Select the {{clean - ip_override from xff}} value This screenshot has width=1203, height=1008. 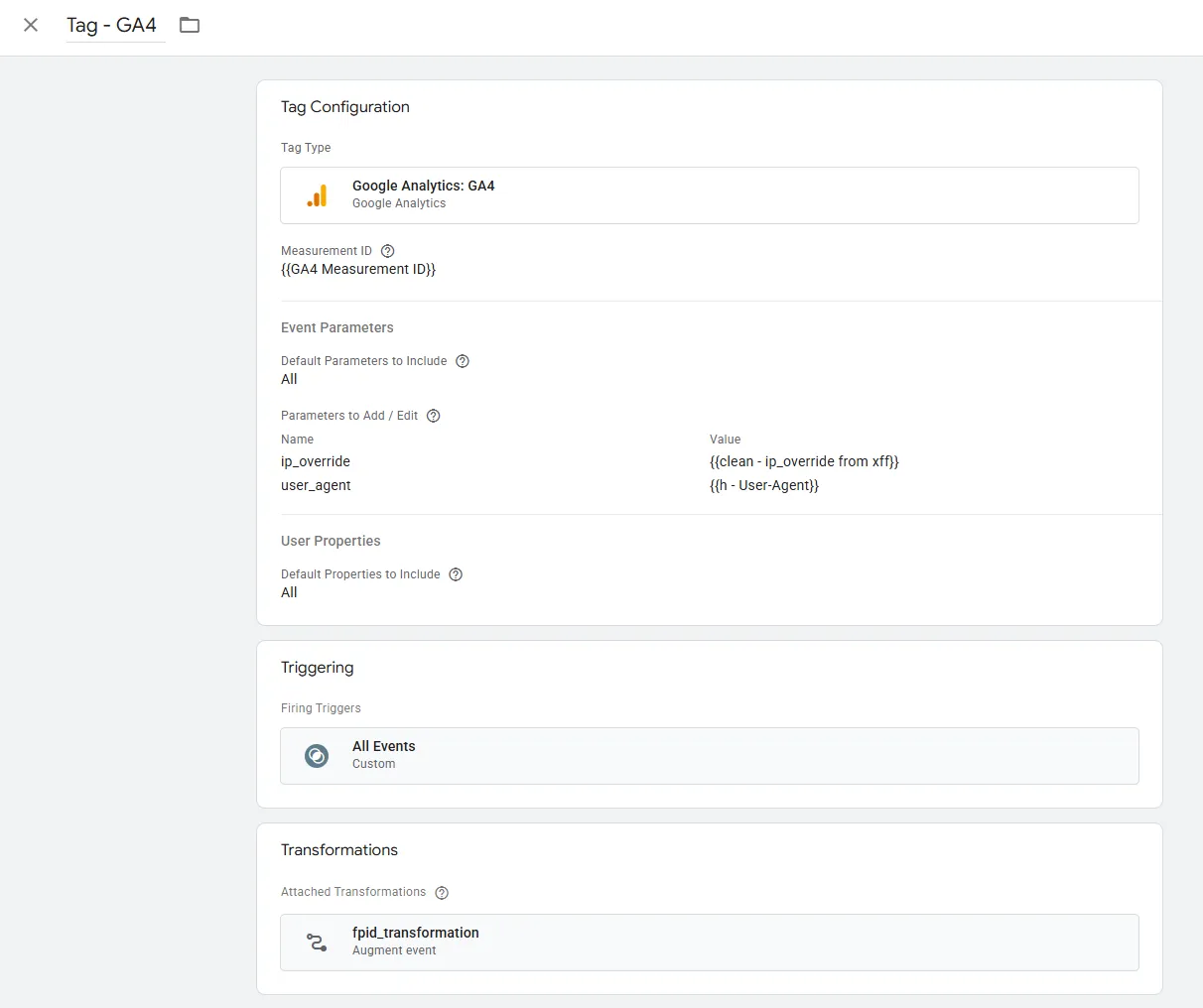coord(804,461)
